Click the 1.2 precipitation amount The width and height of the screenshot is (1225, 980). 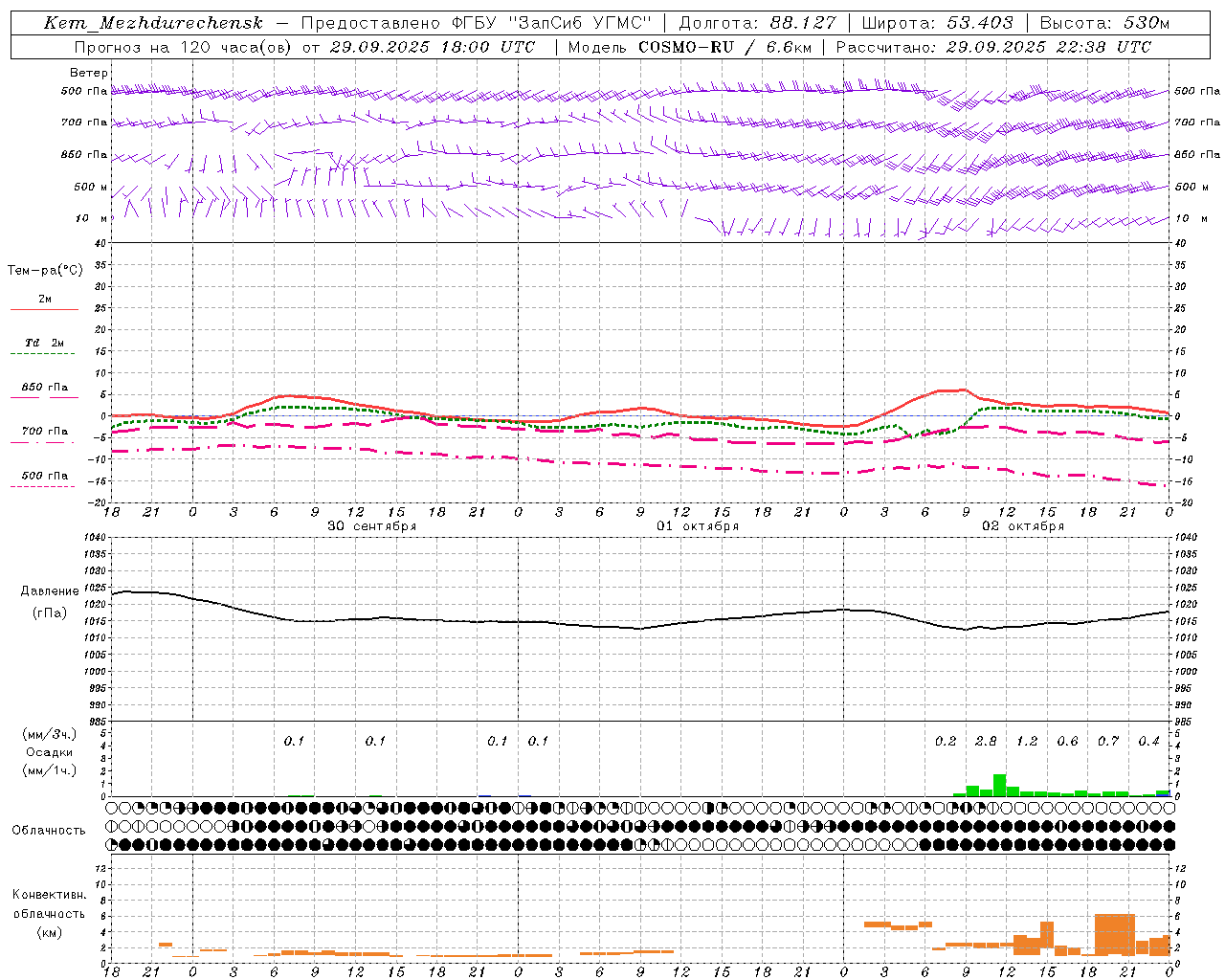pos(1027,742)
